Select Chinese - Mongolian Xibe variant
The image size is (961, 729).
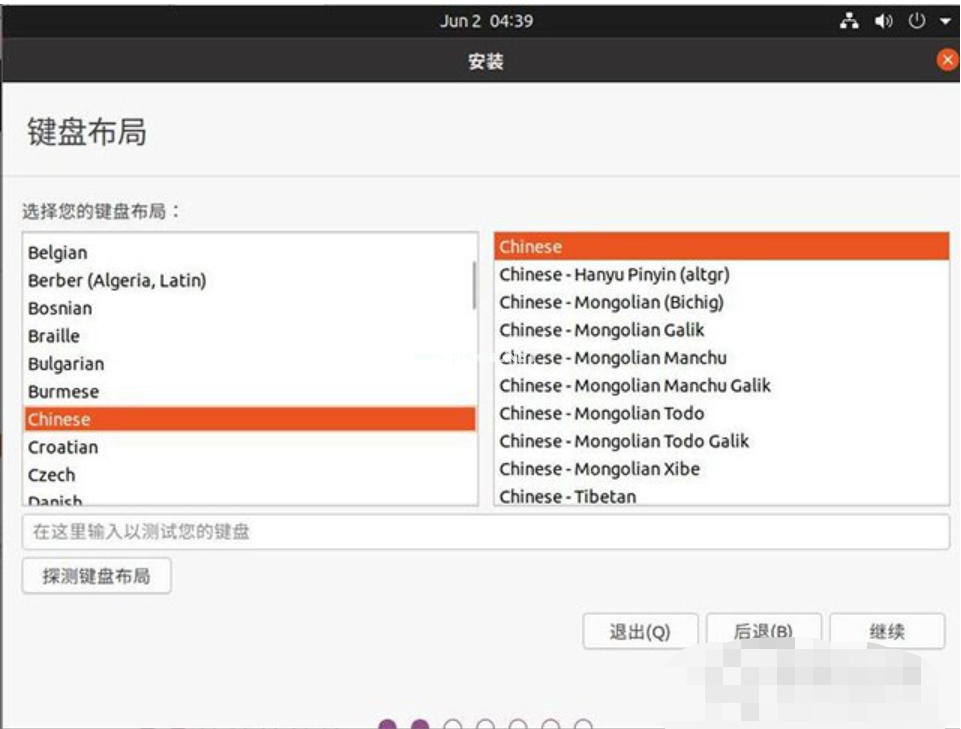[599, 469]
